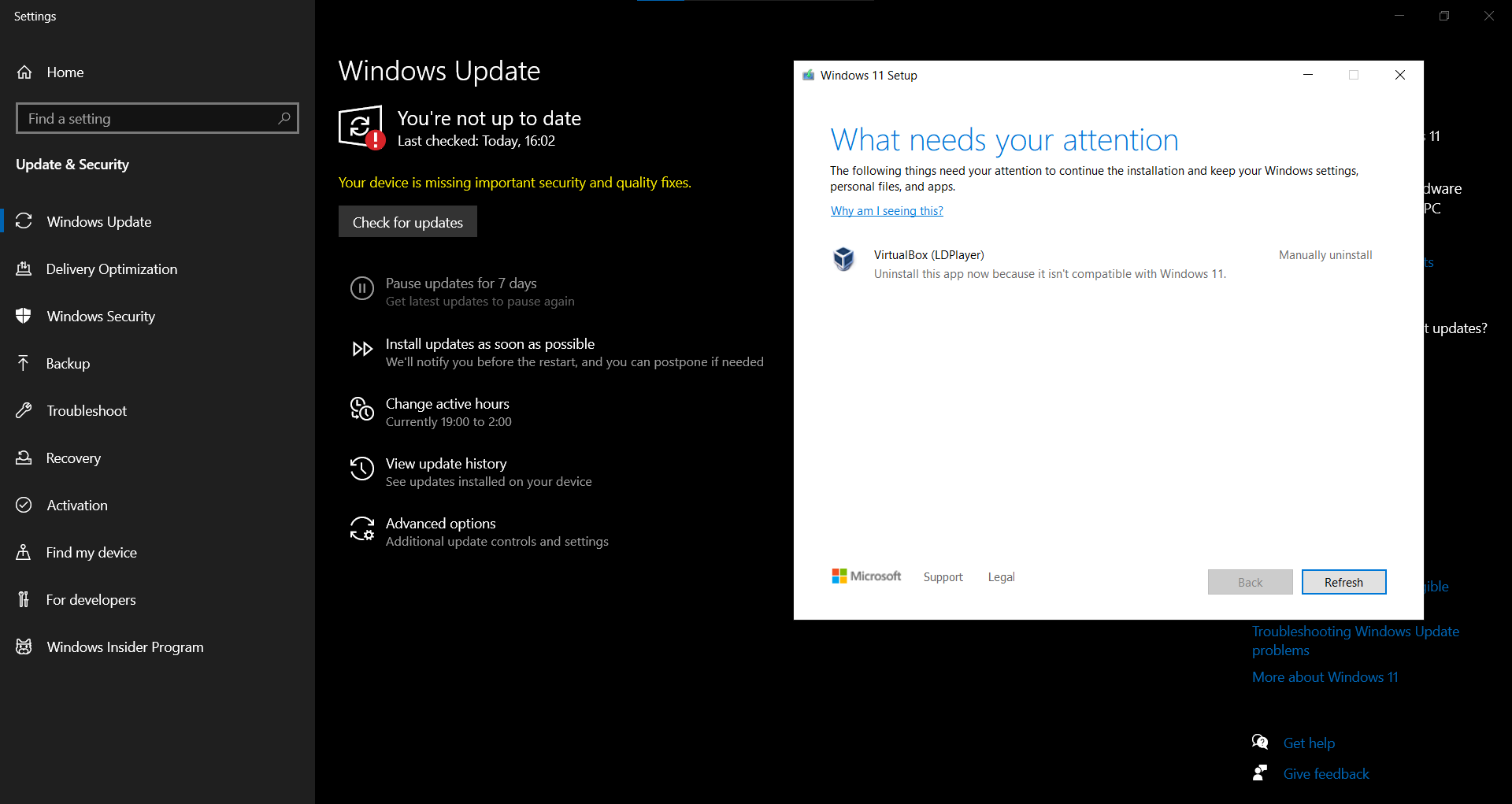Open View update history option
The image size is (1512, 804).
tap(471, 472)
